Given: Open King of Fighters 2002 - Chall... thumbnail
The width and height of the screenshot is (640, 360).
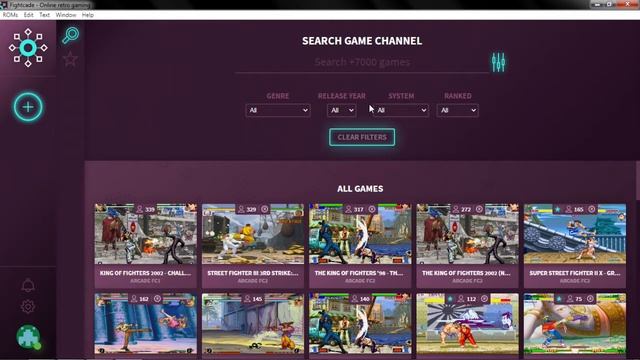Looking at the screenshot, I should 145,234.
